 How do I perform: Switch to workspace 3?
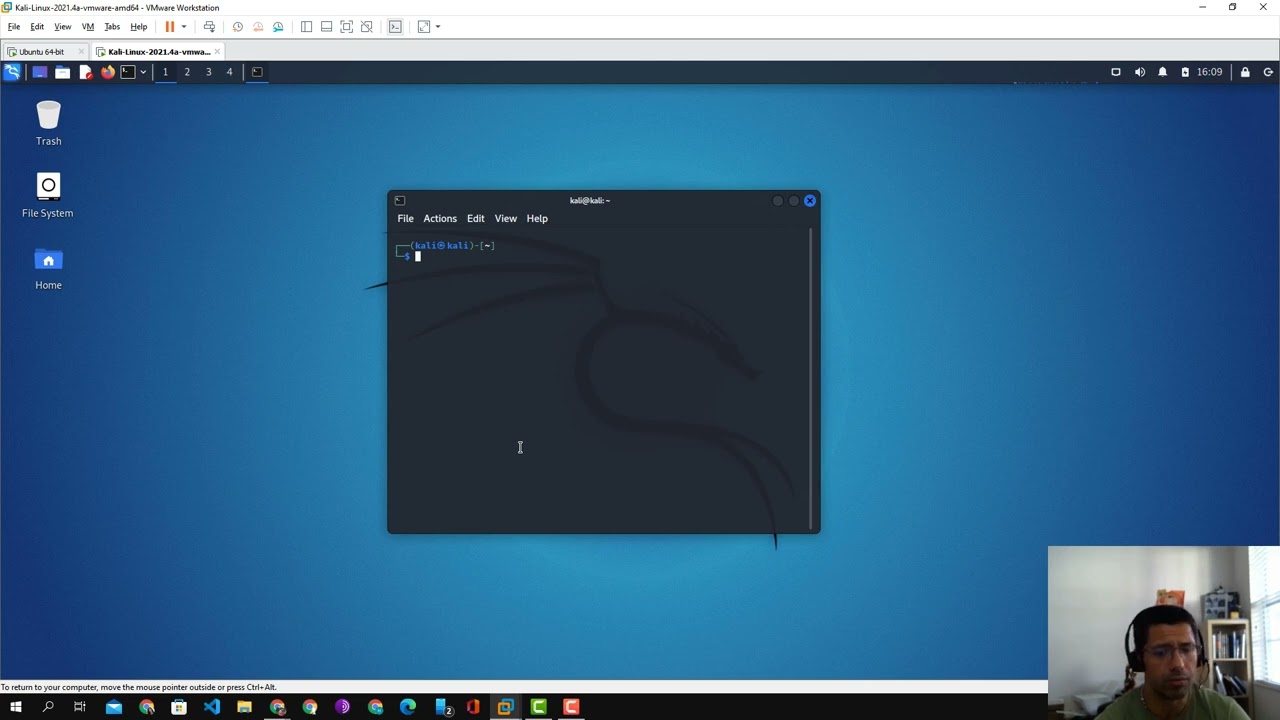point(208,72)
